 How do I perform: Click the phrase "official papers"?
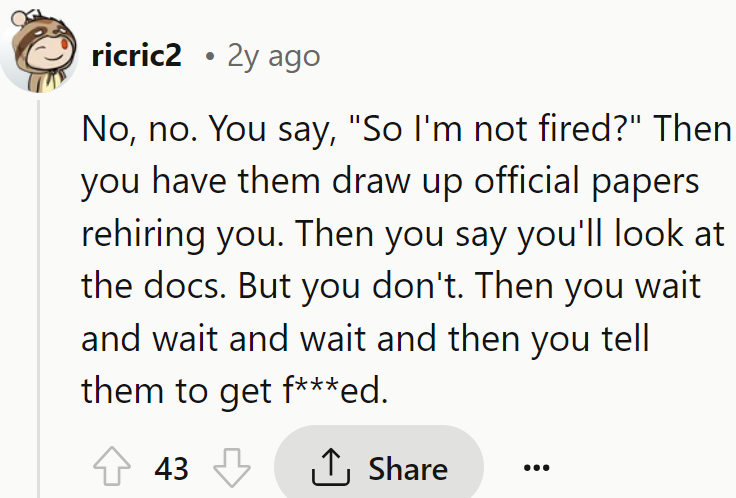pos(586,181)
